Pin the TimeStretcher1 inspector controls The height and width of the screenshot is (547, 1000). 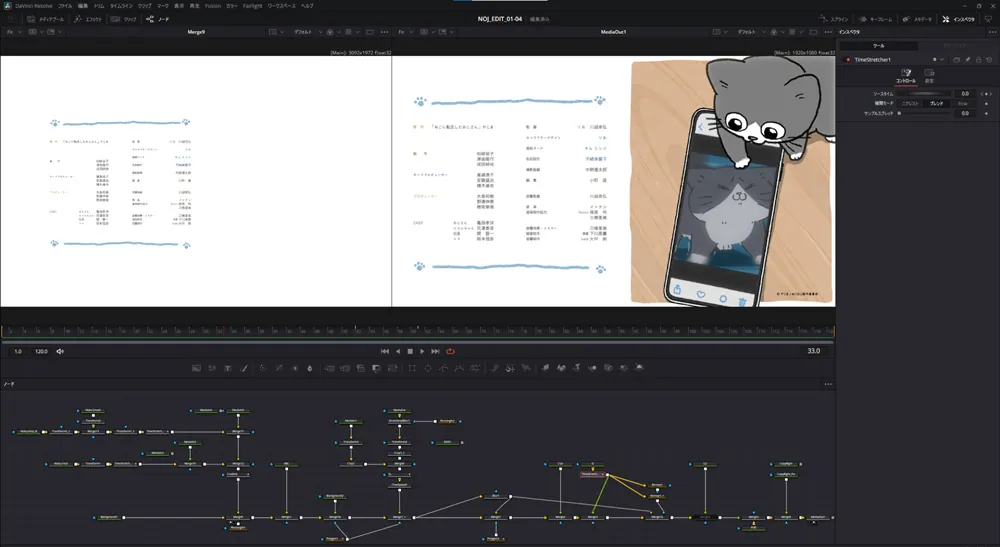(967, 60)
